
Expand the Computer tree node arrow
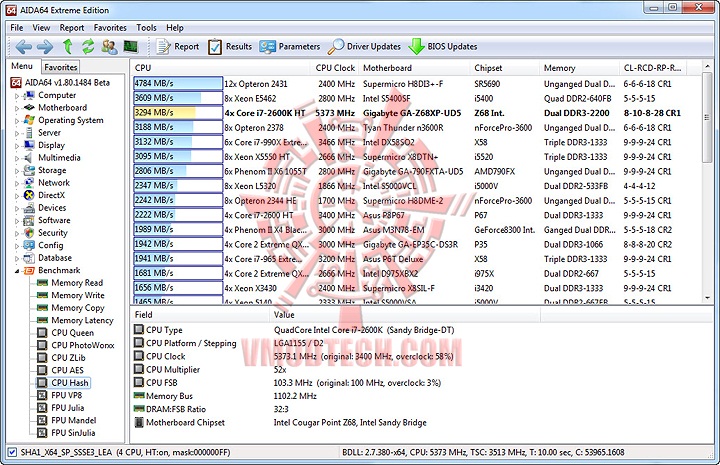tap(17, 96)
